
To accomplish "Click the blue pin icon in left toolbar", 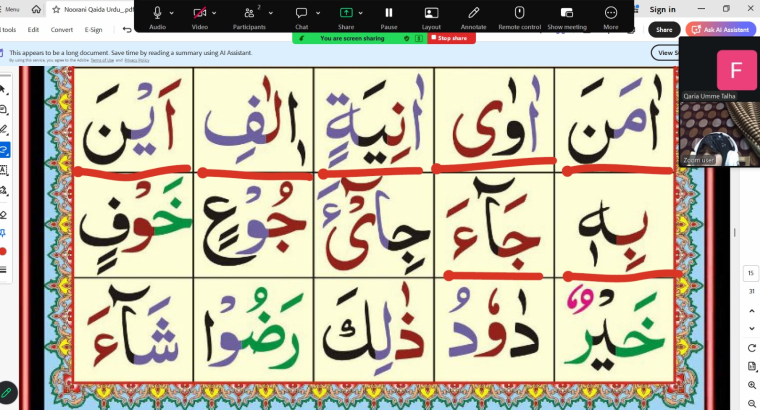I will pos(3,233).
